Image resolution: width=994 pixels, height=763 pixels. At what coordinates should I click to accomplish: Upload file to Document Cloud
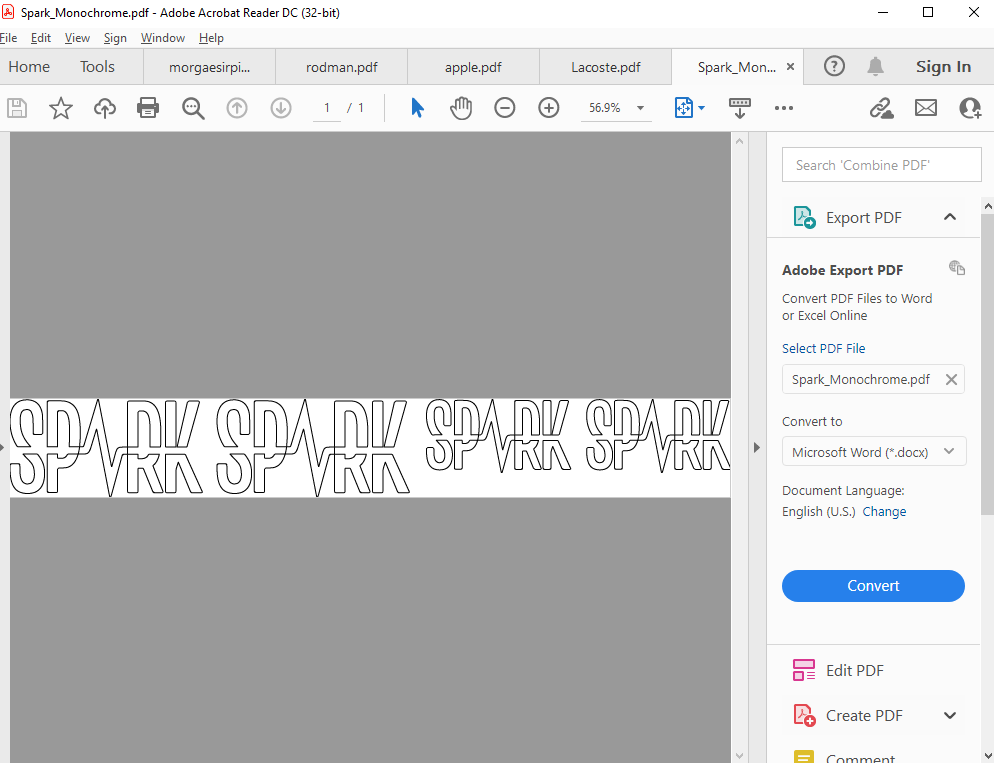(x=105, y=108)
